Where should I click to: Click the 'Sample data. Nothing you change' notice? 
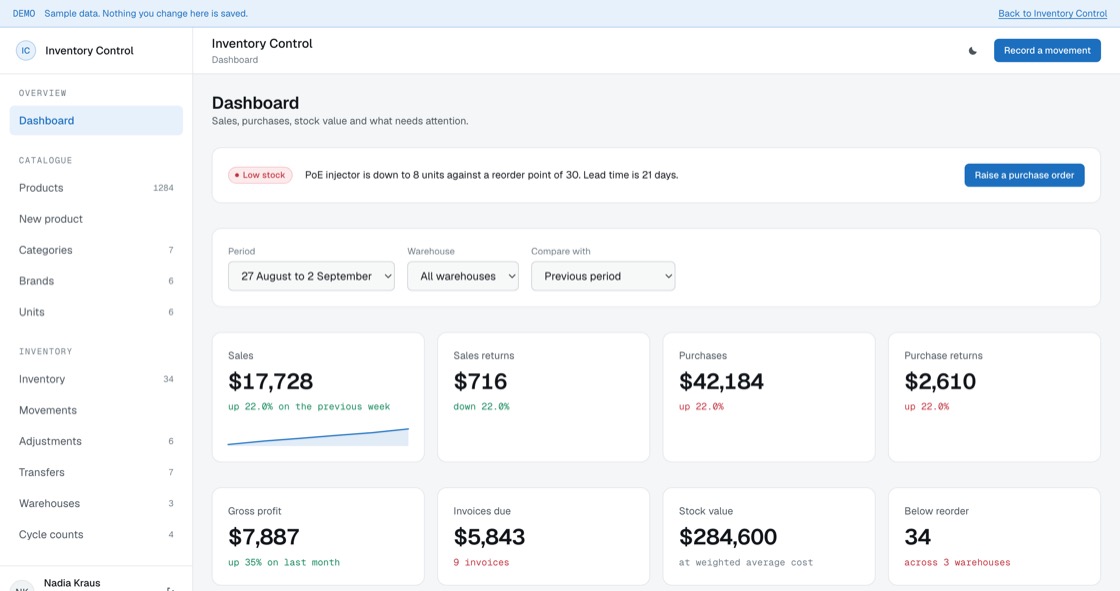point(146,14)
